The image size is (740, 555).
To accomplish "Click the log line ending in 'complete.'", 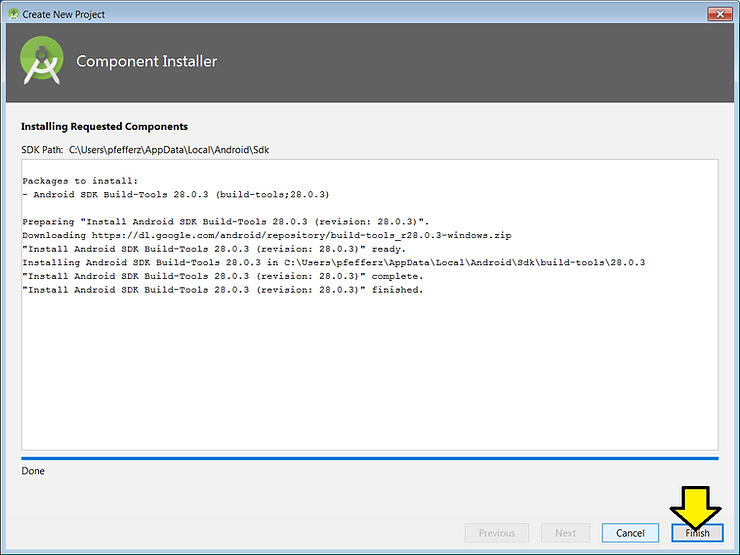I will tap(223, 276).
